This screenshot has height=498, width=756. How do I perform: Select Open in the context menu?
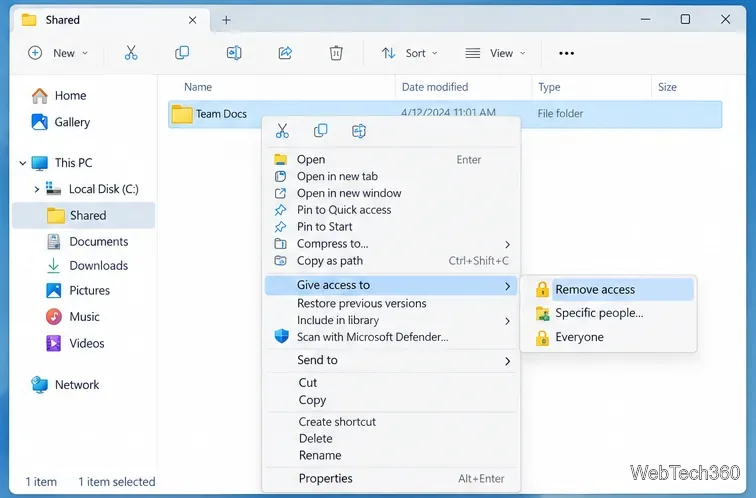pos(392,160)
